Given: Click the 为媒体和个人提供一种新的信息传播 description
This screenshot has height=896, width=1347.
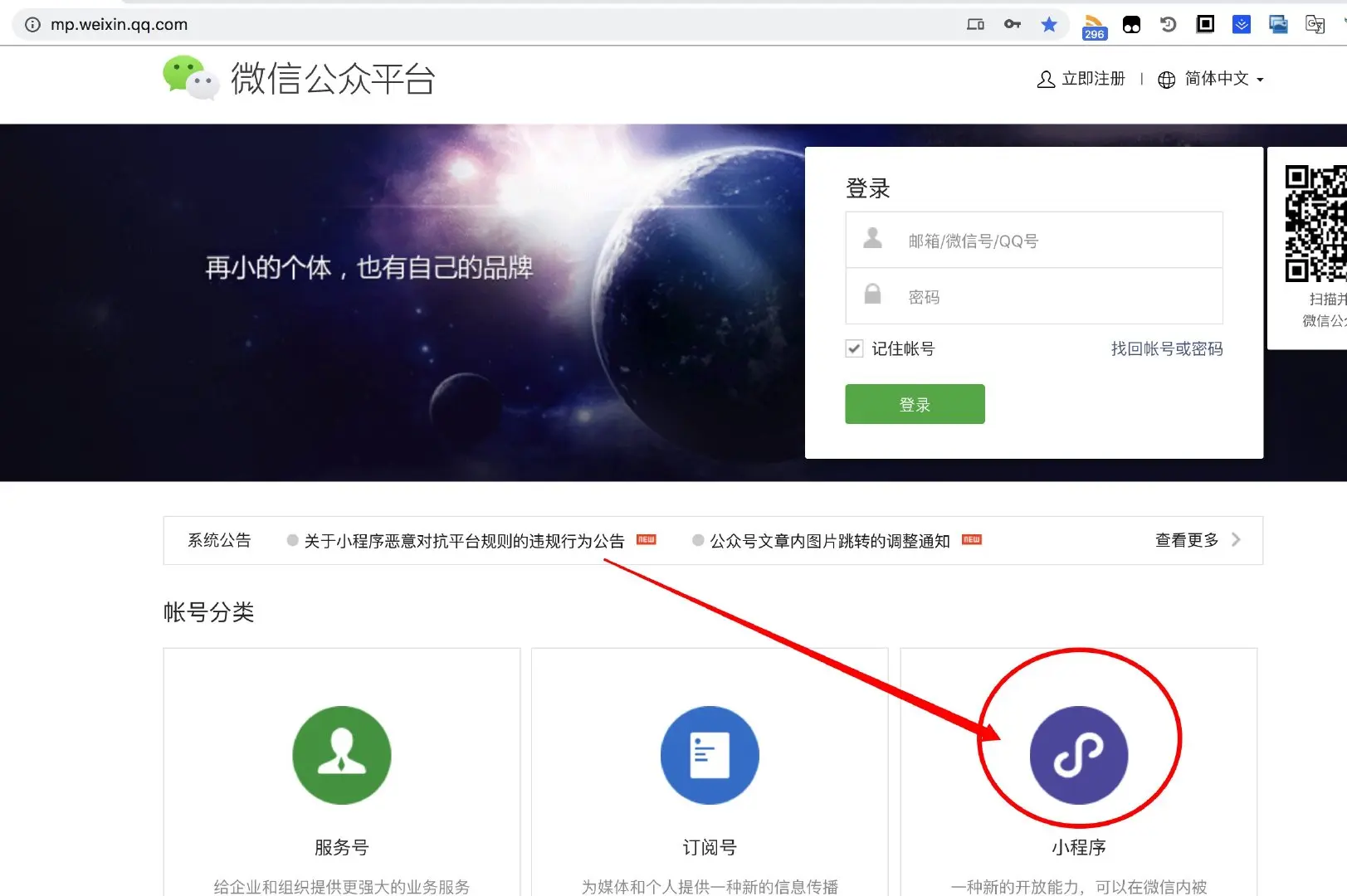Looking at the screenshot, I should (x=710, y=886).
